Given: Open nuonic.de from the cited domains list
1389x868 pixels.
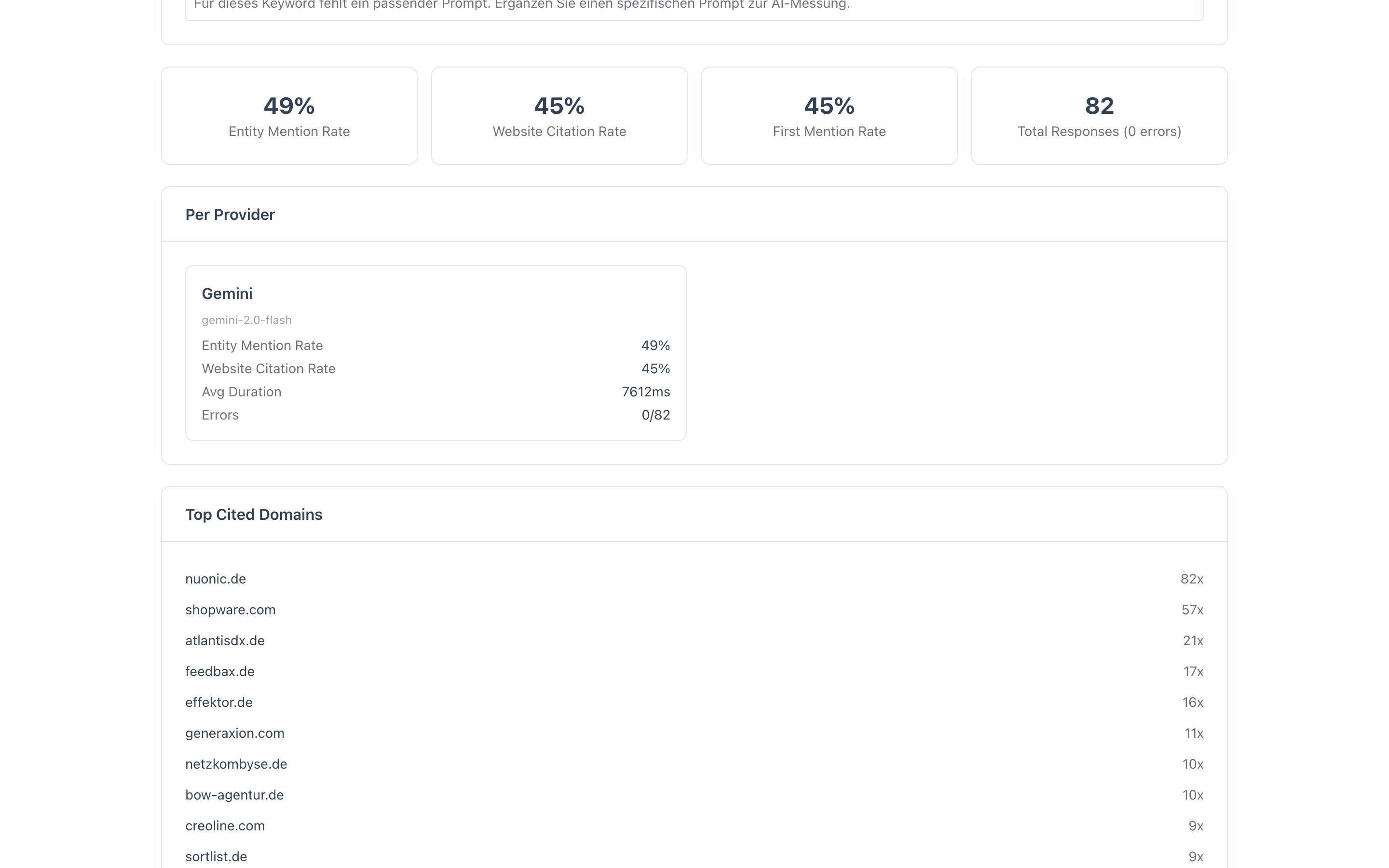Looking at the screenshot, I should (x=215, y=579).
